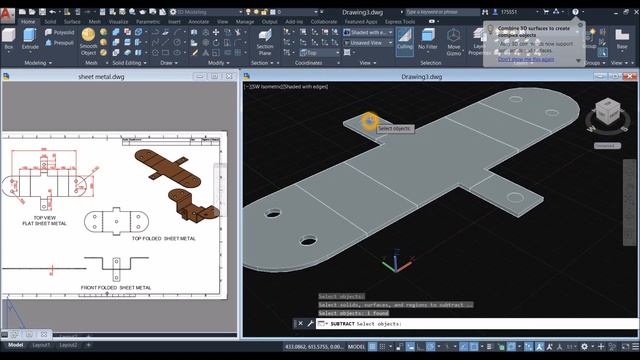
Task: Switch to the Solid ribbon tab
Action: click(50, 22)
